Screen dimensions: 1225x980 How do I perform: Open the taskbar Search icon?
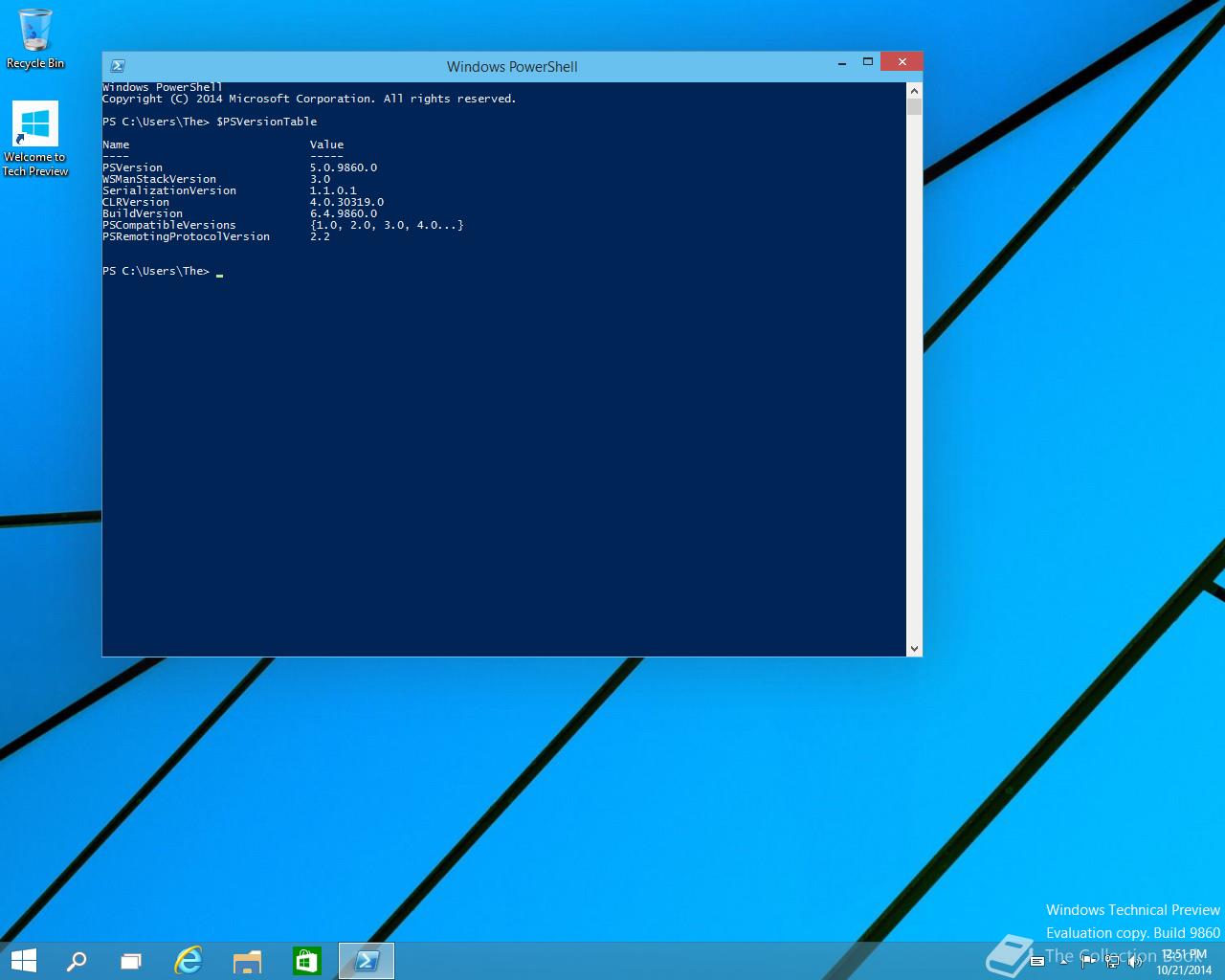click(x=77, y=961)
